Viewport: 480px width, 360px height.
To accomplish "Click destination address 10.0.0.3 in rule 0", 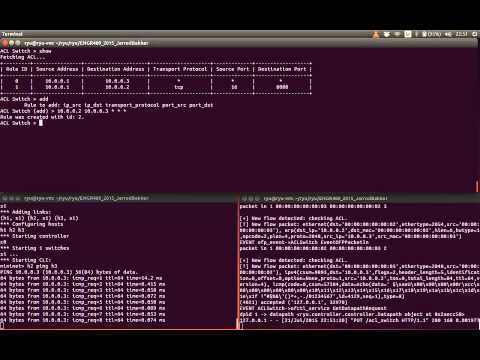I will tap(117, 81).
